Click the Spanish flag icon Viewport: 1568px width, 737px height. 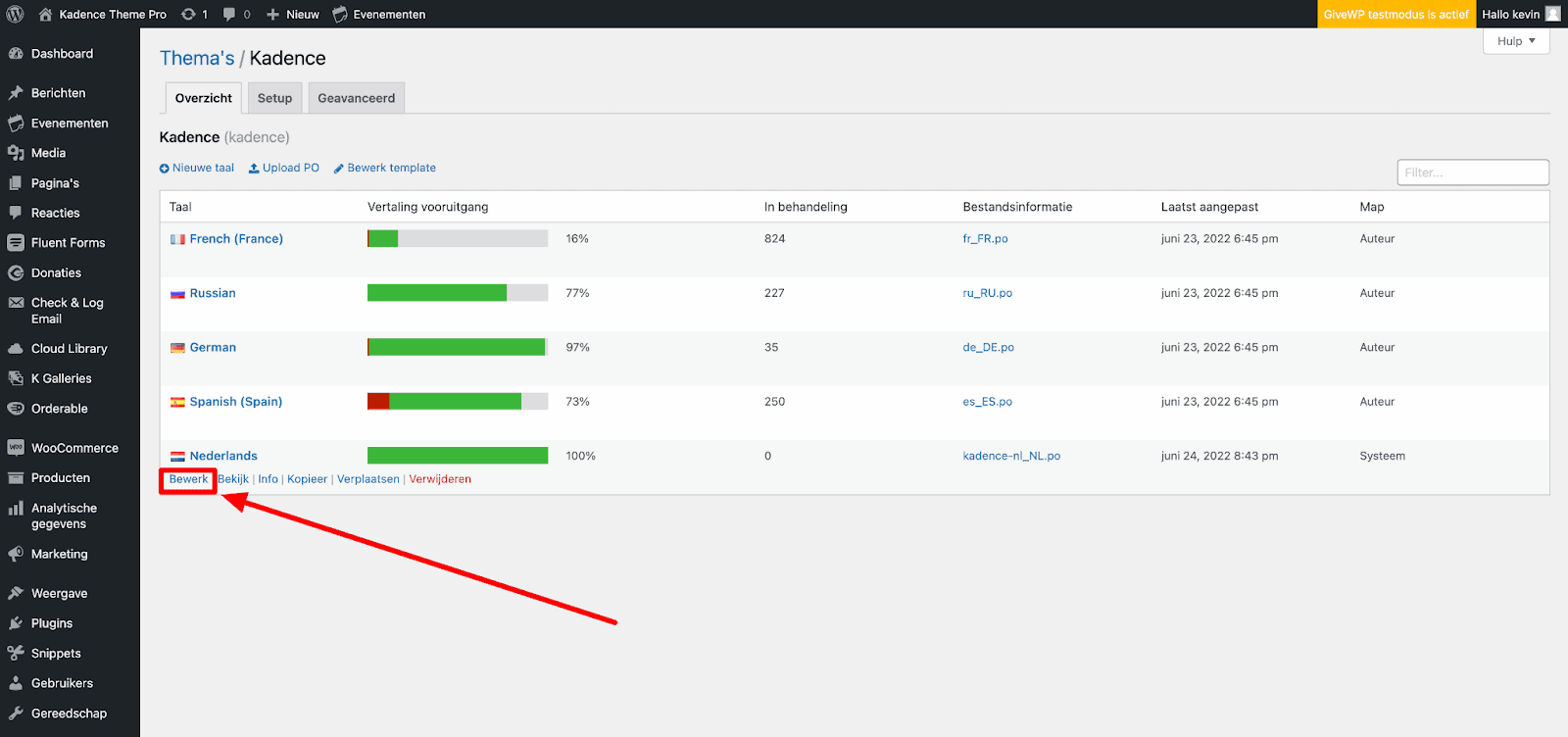coord(177,402)
